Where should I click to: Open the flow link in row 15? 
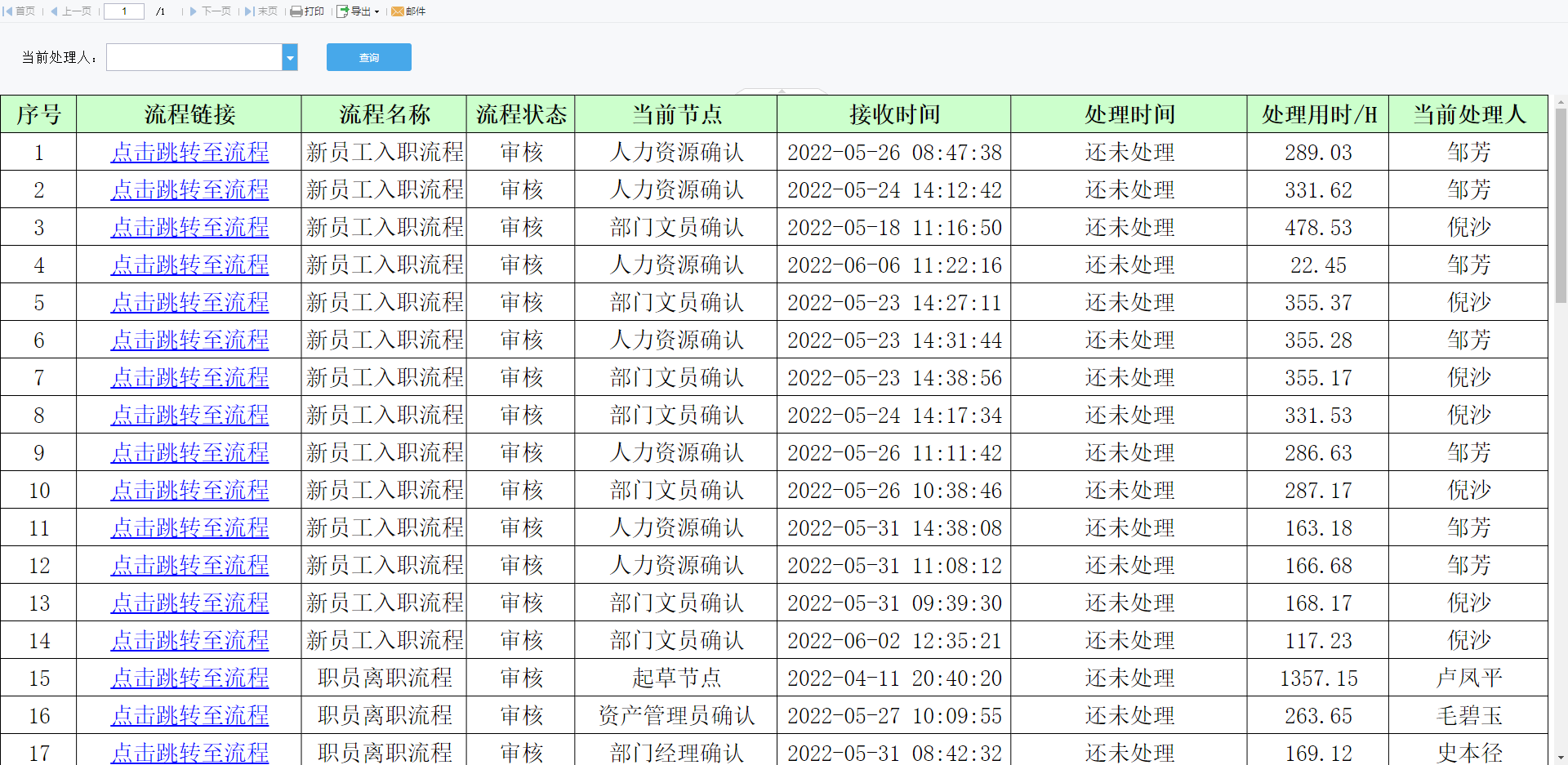(x=189, y=678)
